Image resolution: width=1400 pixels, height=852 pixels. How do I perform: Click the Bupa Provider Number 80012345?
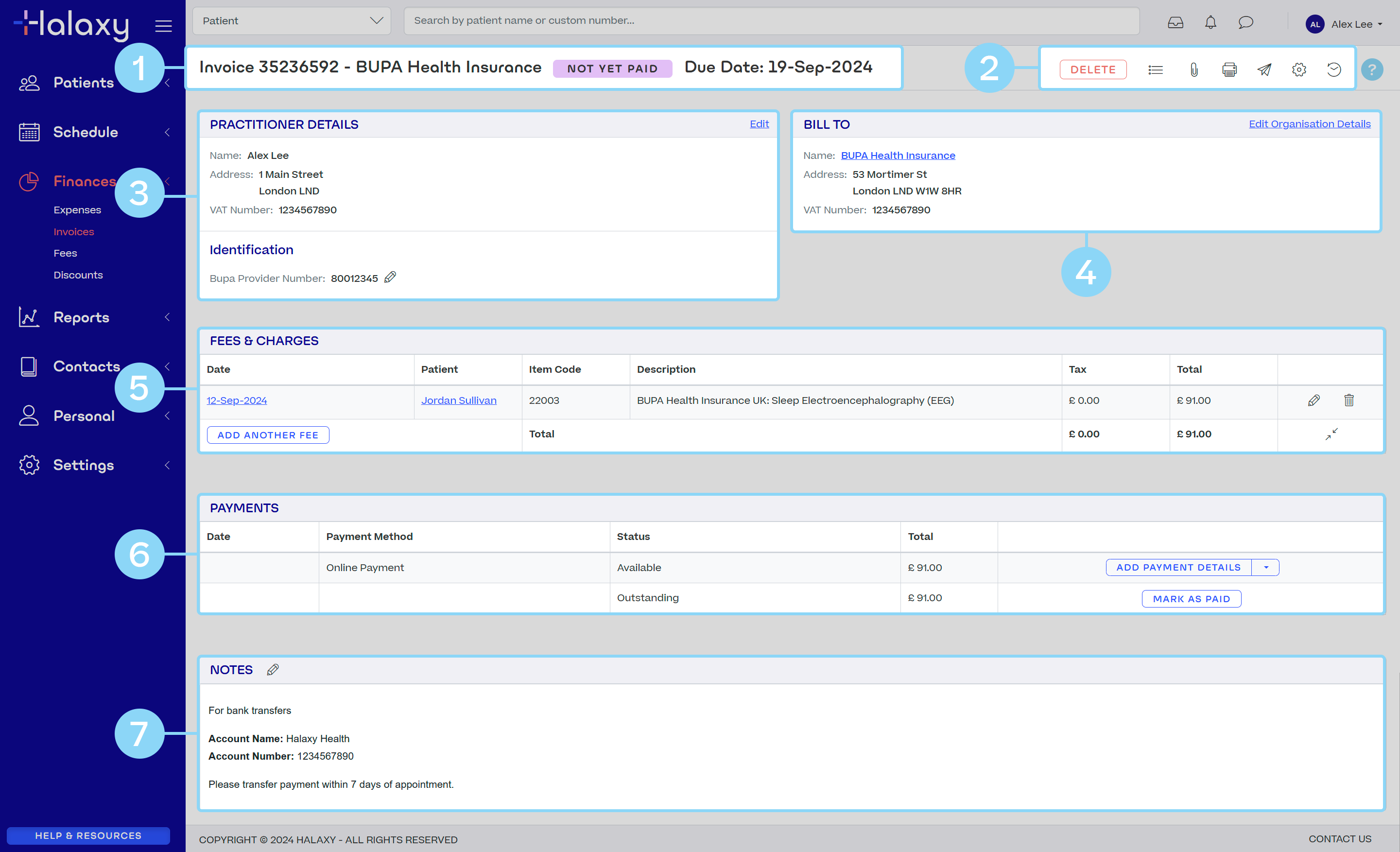coord(354,278)
